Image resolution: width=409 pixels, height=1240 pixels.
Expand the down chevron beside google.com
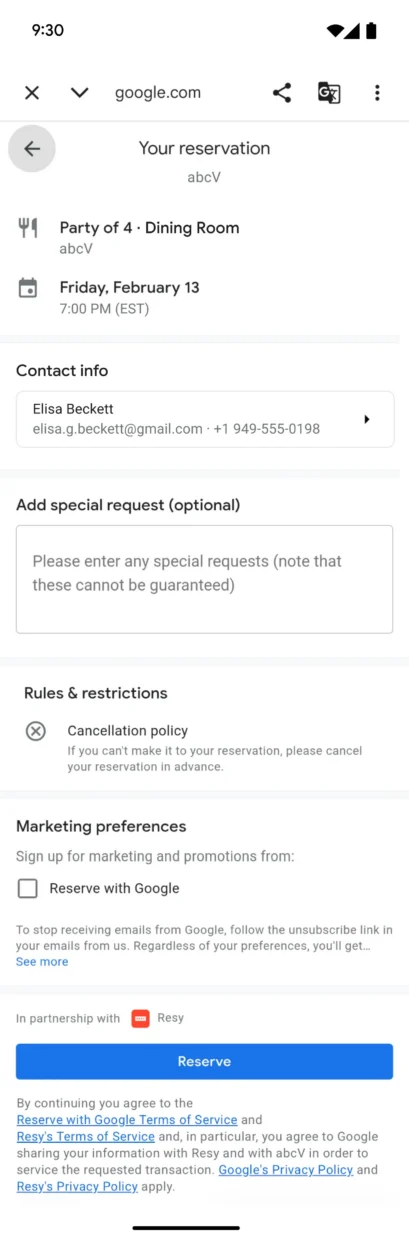tap(80, 93)
